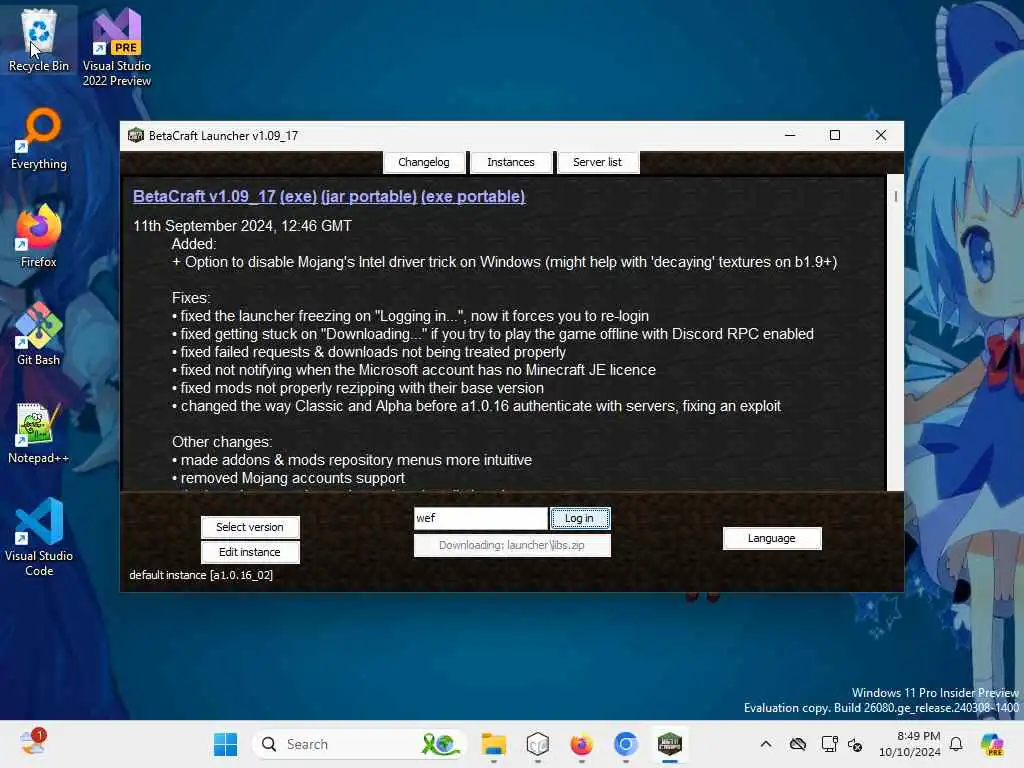Click the Edit instance button
This screenshot has width=1024, height=768.
point(250,552)
